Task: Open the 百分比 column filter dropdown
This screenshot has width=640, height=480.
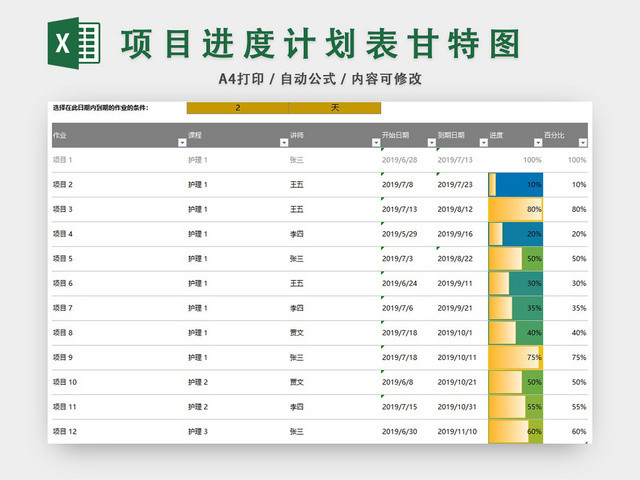Action: click(x=583, y=142)
